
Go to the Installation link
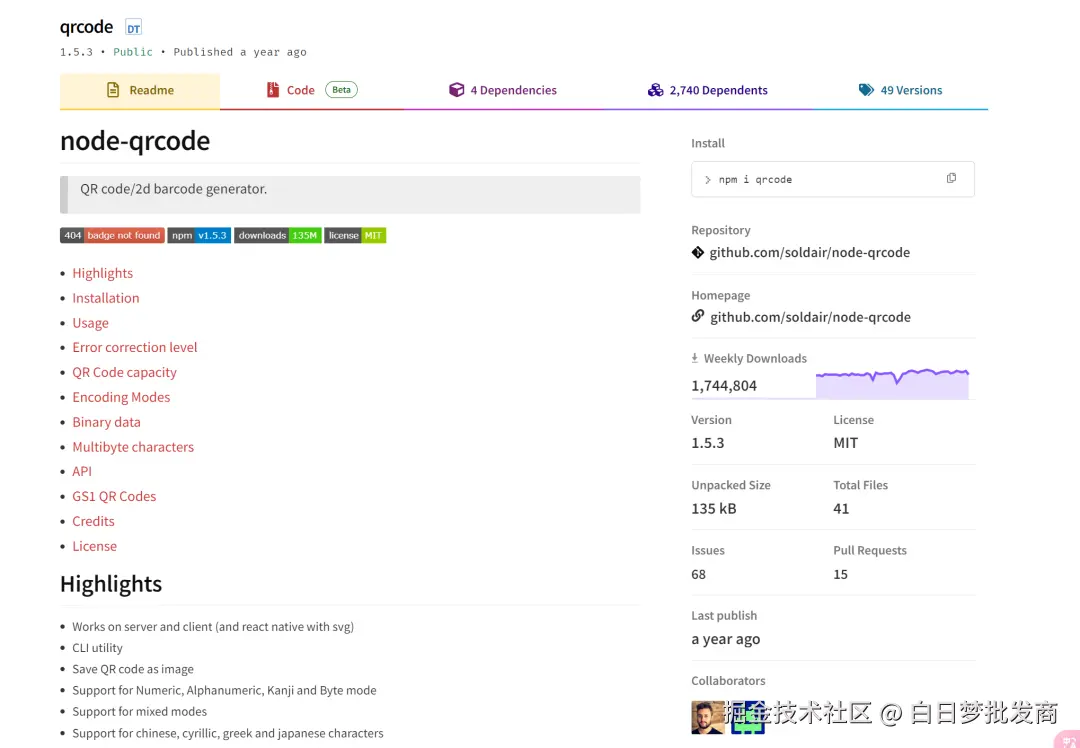click(105, 298)
